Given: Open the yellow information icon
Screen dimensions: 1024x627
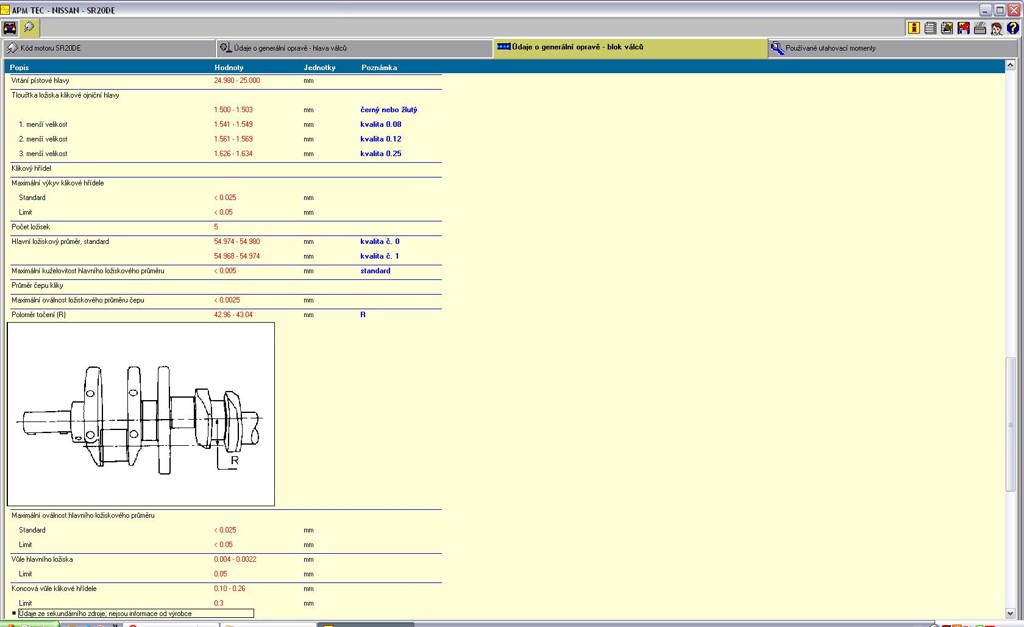Looking at the screenshot, I should pyautogui.click(x=914, y=28).
